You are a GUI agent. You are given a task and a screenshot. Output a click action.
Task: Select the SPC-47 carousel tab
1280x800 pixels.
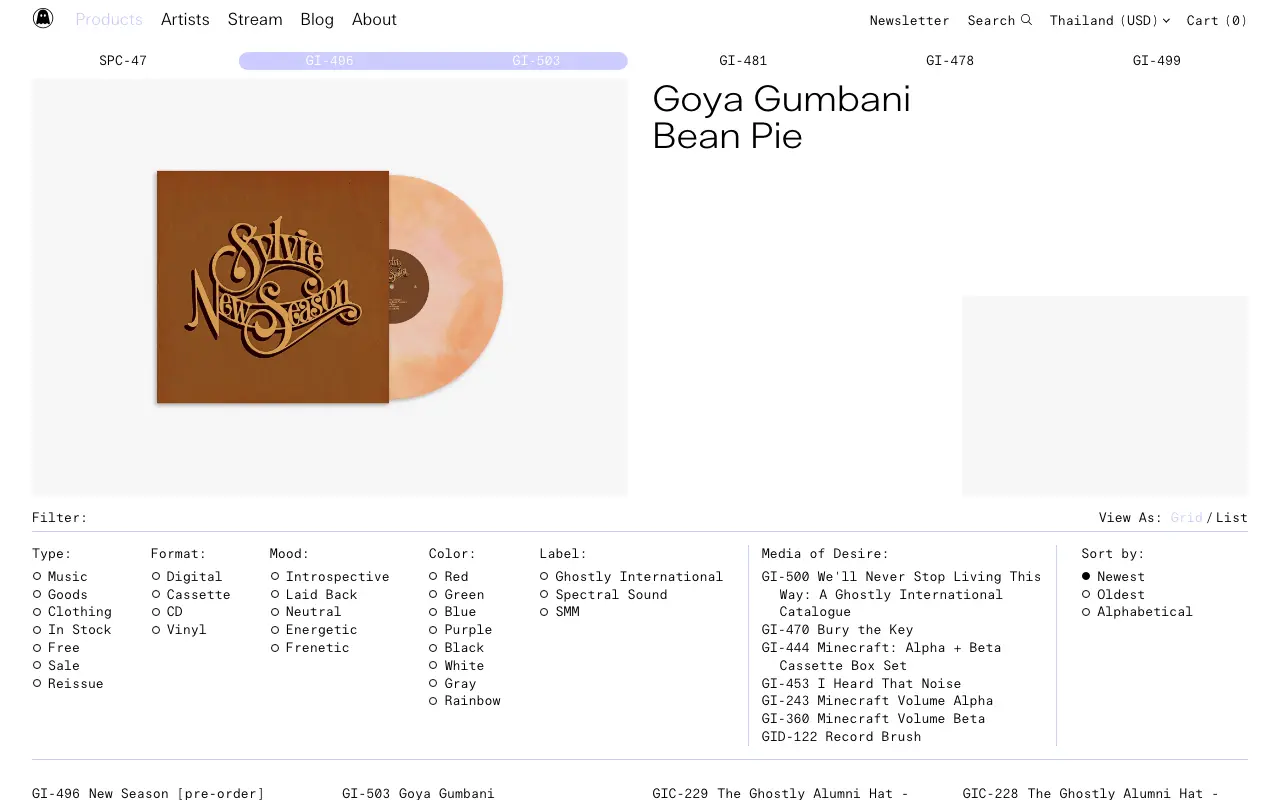[123, 61]
